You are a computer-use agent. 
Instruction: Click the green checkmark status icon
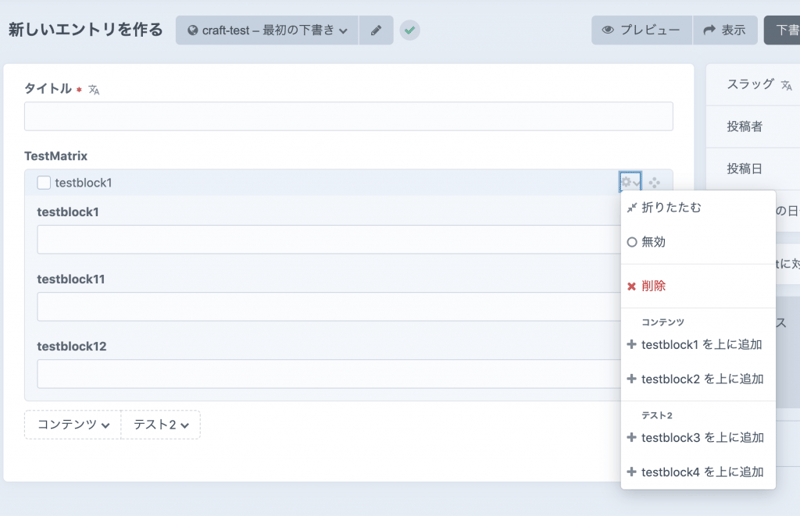pyautogui.click(x=410, y=31)
